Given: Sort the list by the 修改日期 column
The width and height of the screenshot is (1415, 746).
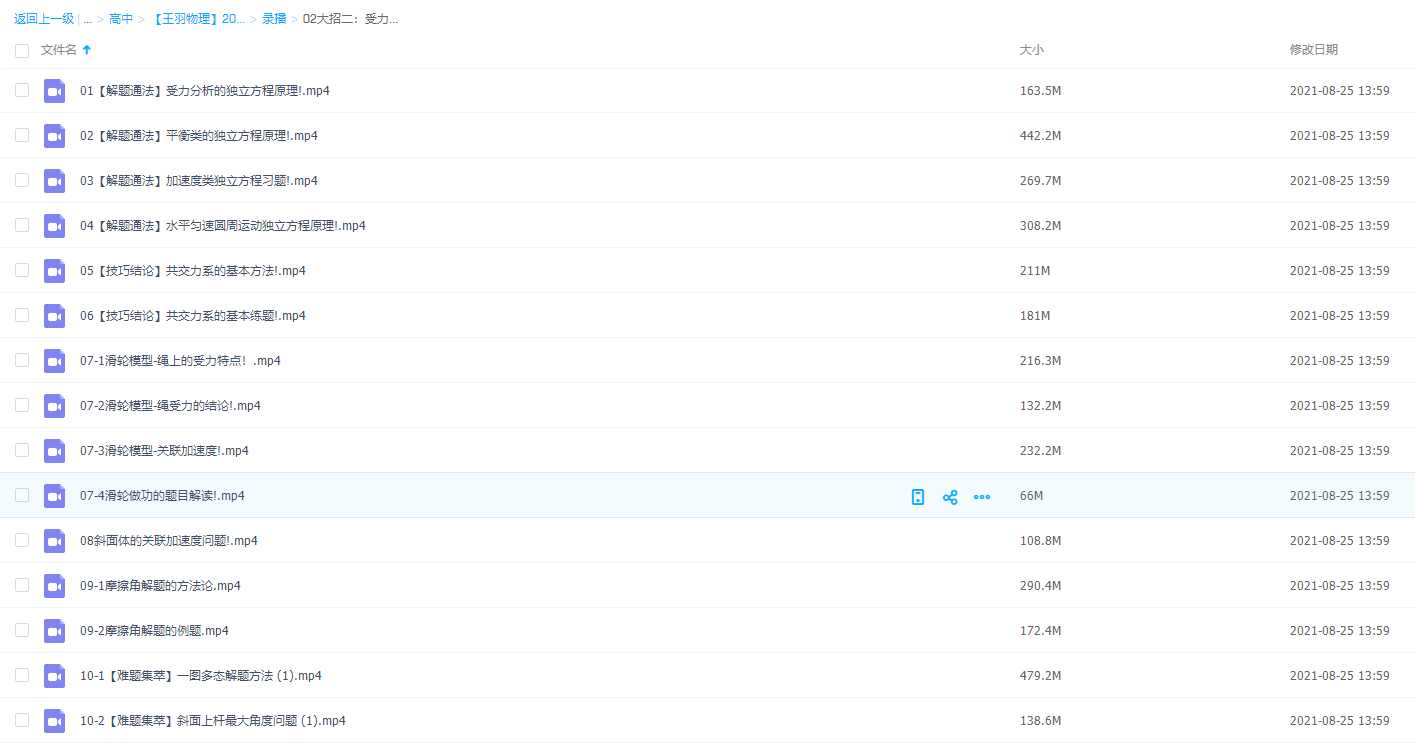Looking at the screenshot, I should (x=1313, y=50).
